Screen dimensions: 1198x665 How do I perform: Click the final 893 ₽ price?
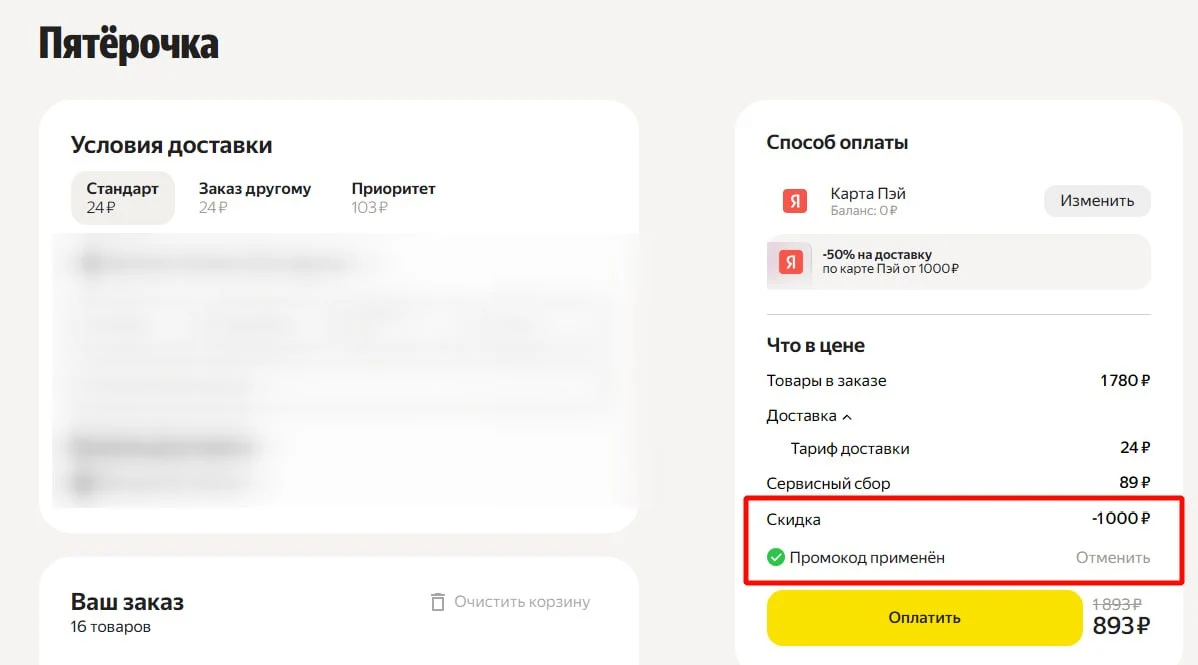coord(1121,626)
